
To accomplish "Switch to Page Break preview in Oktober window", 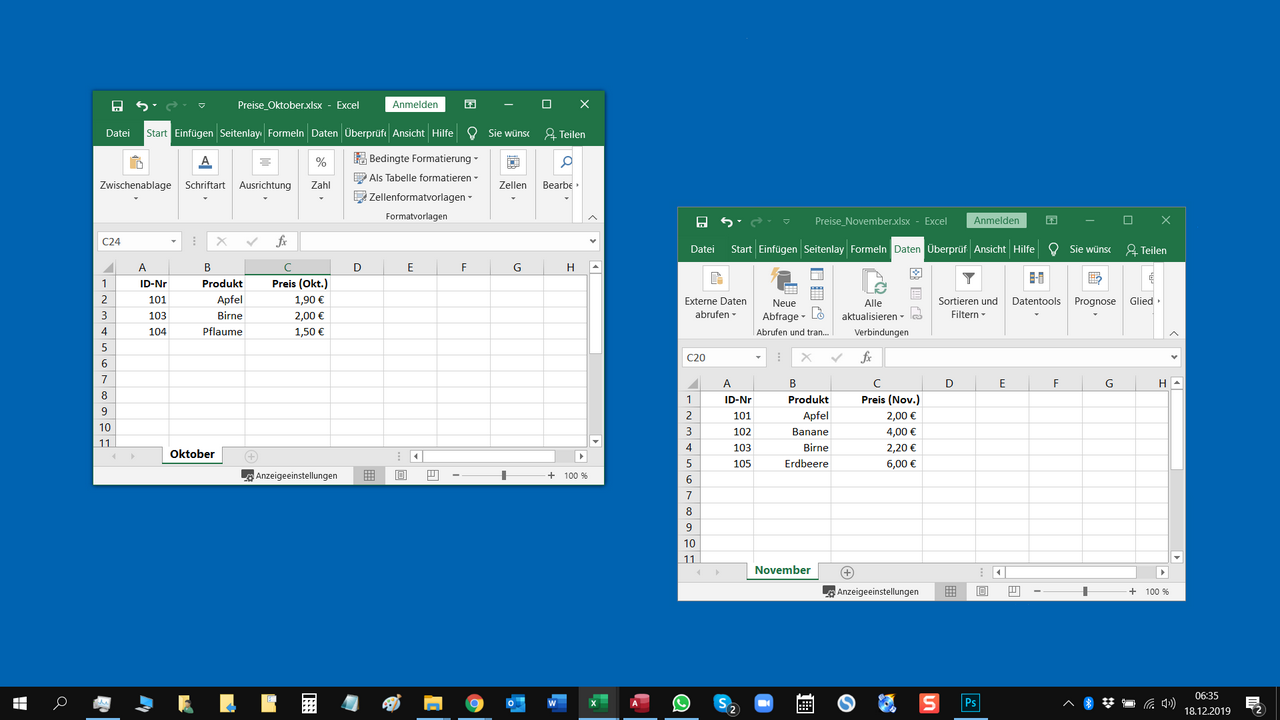I will [432, 476].
